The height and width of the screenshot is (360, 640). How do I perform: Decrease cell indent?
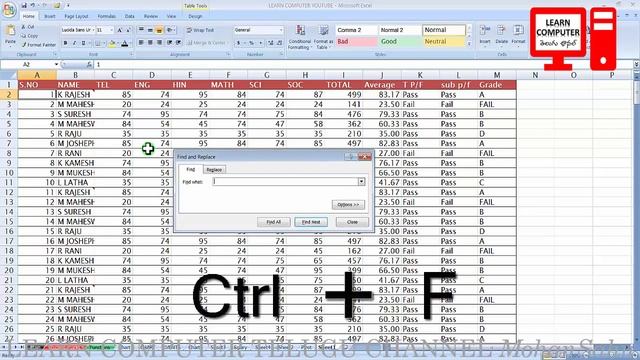click(x=170, y=42)
